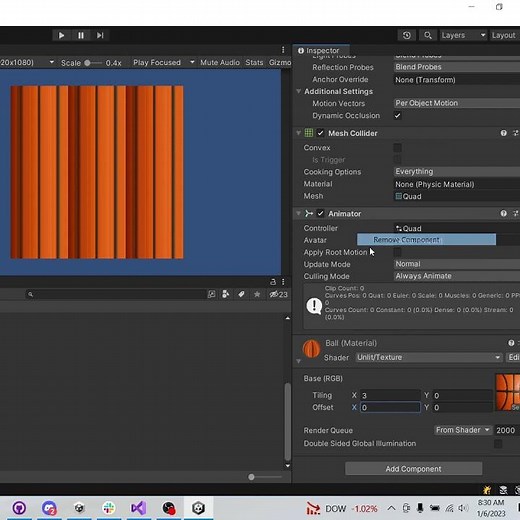This screenshot has width=520, height=520.
Task: Click the Tiling X field
Action: point(390,396)
